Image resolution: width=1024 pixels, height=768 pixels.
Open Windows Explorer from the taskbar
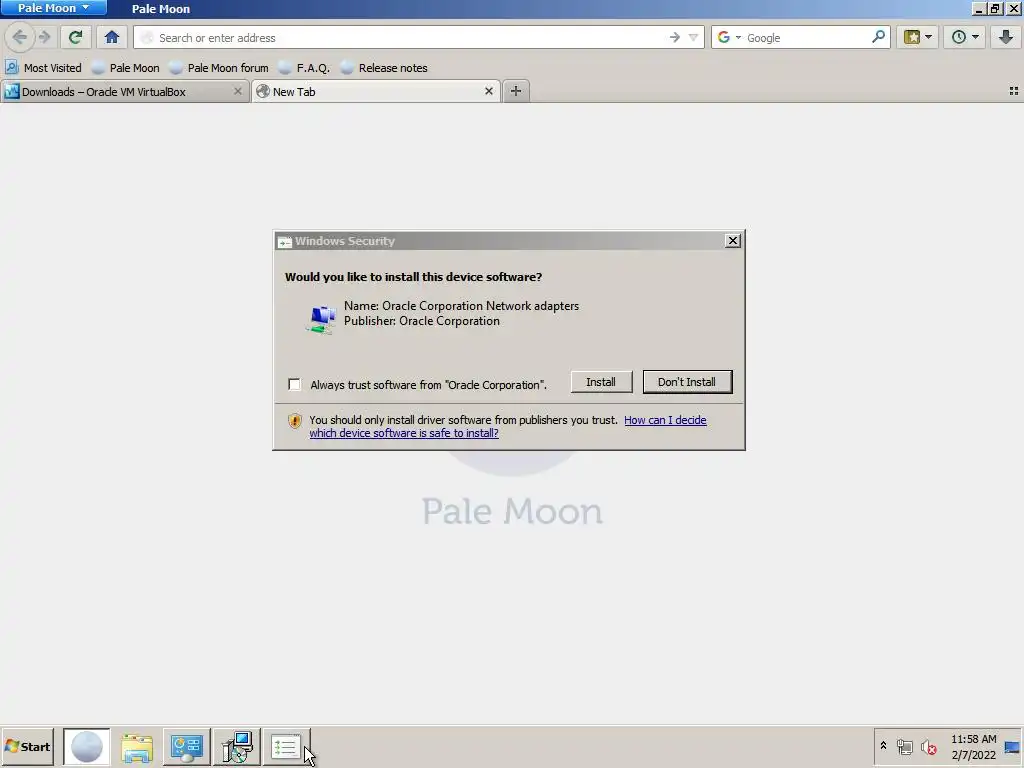pos(136,746)
